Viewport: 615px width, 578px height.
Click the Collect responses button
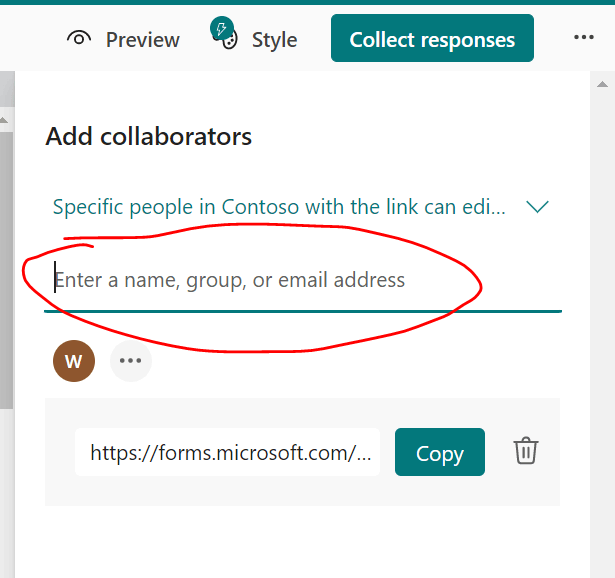coord(432,38)
